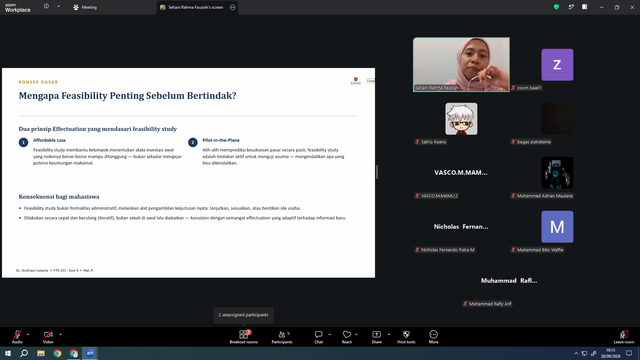
Task: Click numbered circle 1 on slide
Action: coord(23,142)
